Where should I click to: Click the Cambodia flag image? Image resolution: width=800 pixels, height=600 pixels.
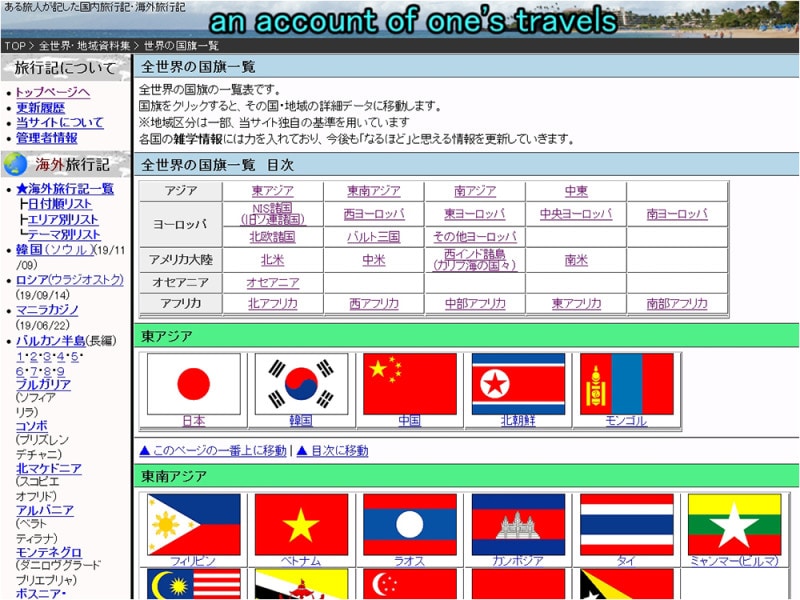518,525
